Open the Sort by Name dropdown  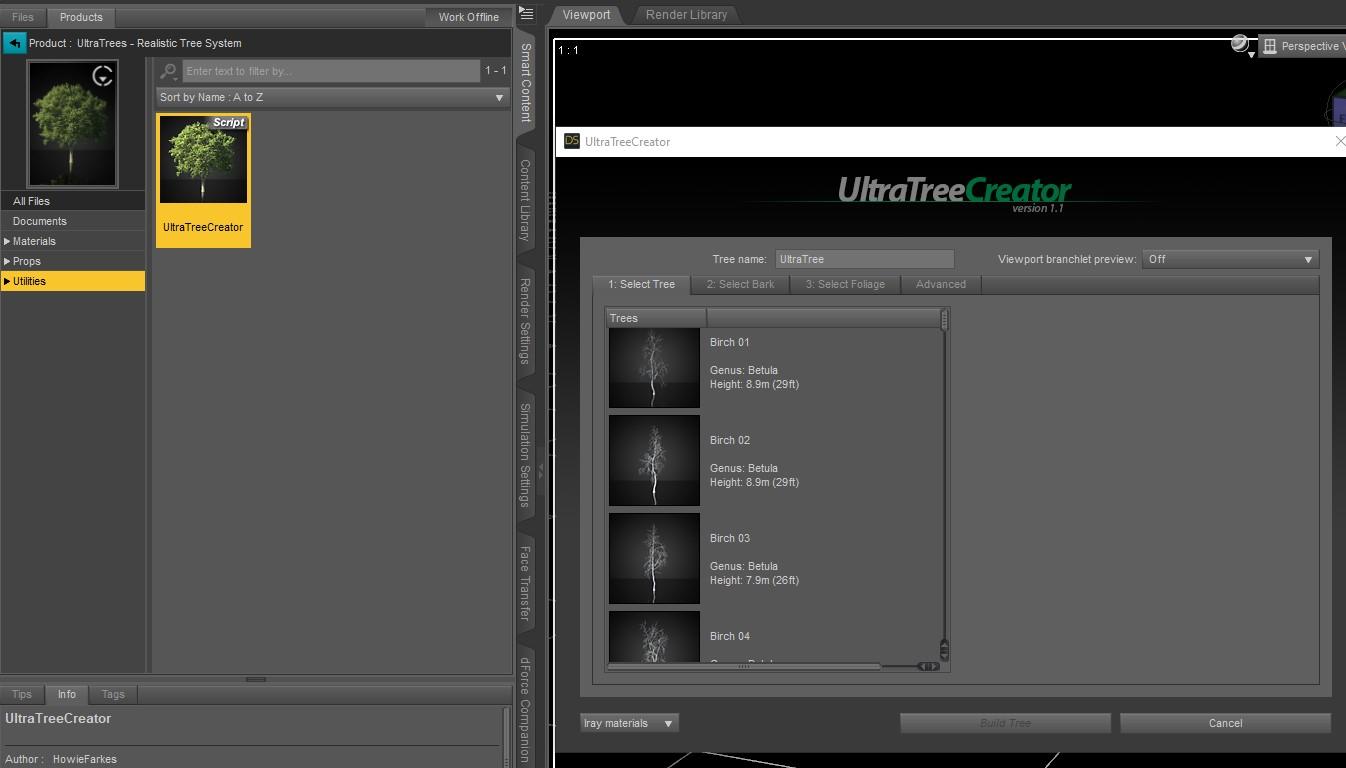coord(333,97)
